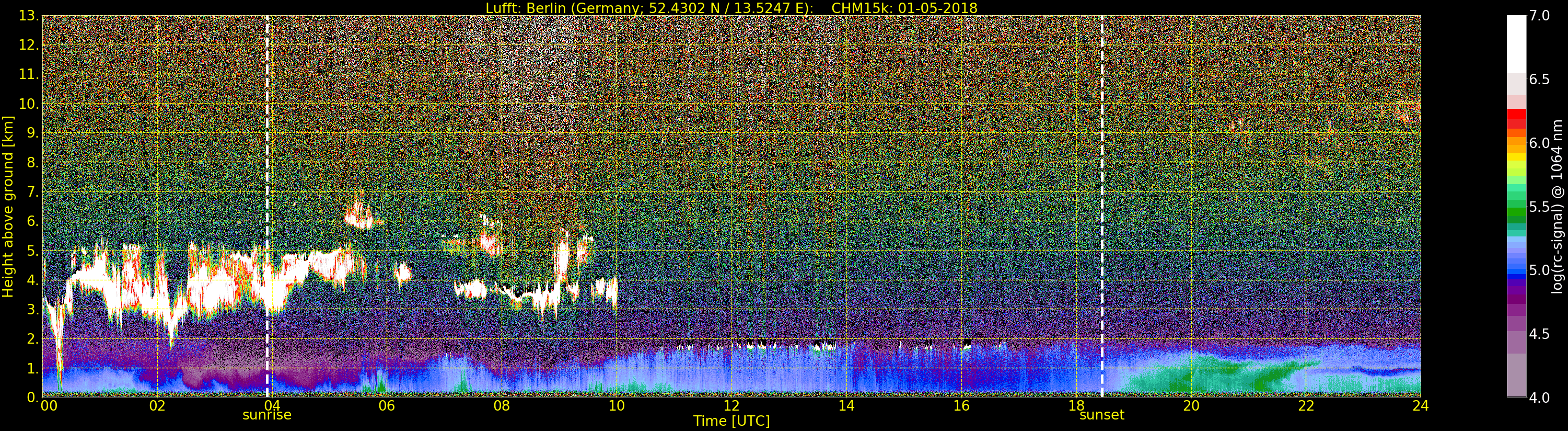Screen dimensions: 1568x431
Task: Click the 'Height above ground [km]' axis label
Action: click(x=8, y=207)
